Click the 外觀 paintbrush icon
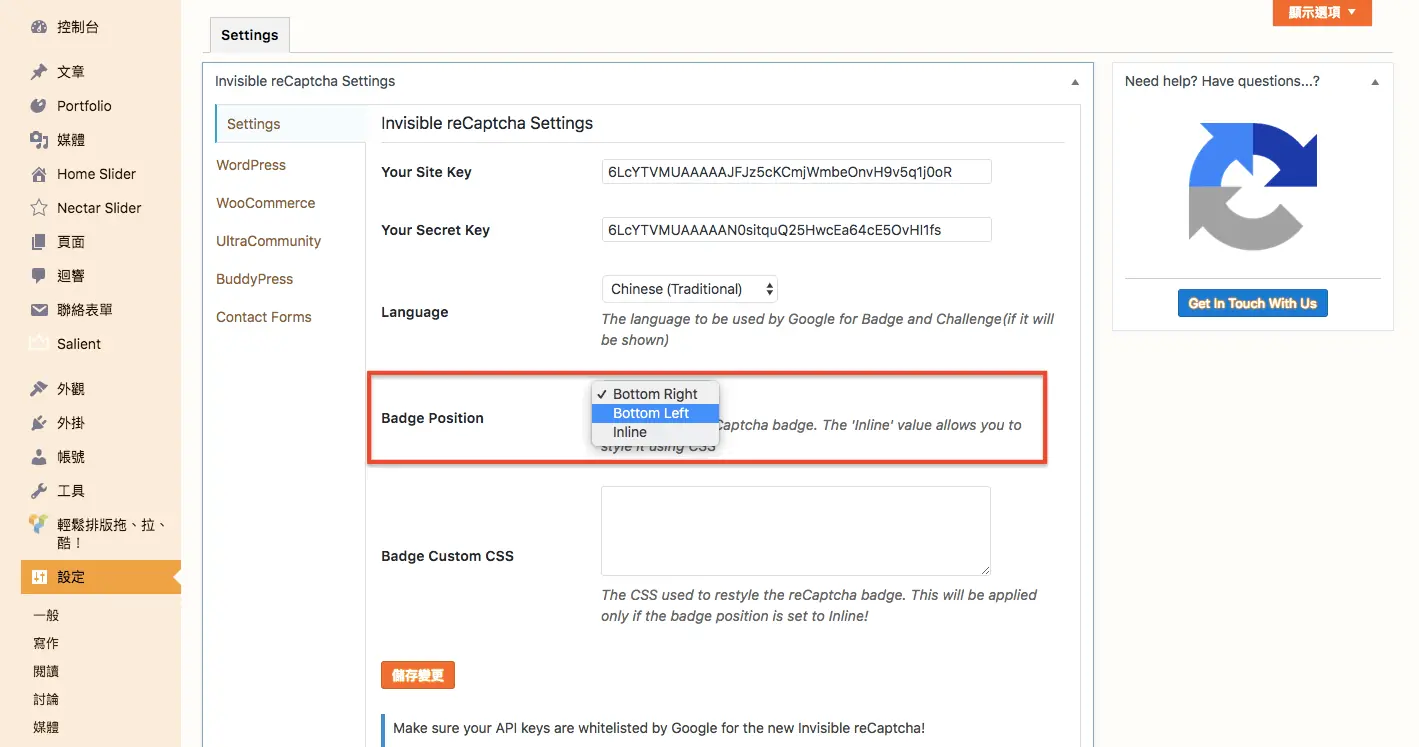The width and height of the screenshot is (1419, 747). 39,389
